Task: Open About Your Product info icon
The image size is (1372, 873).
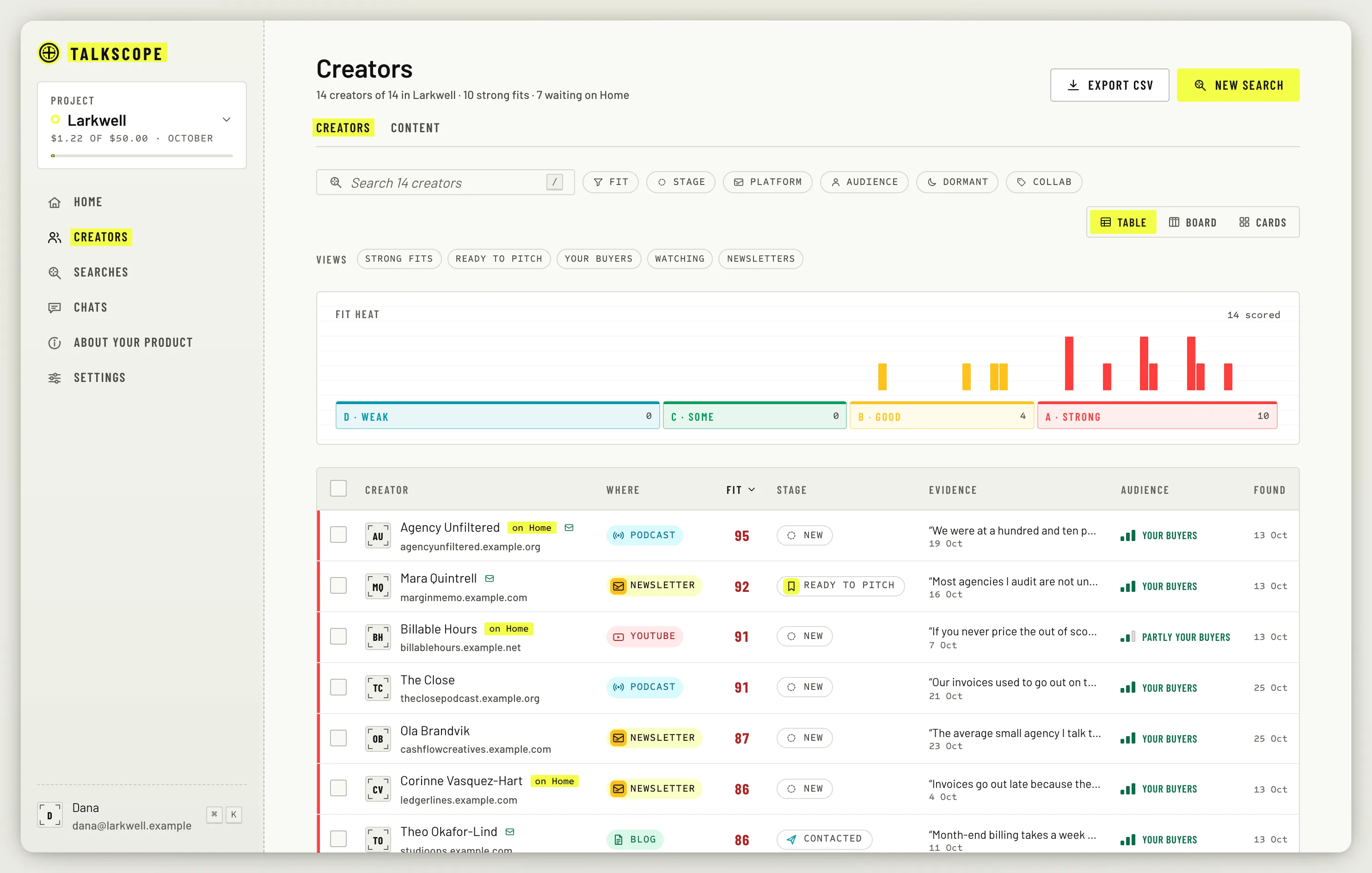Action: coord(55,343)
